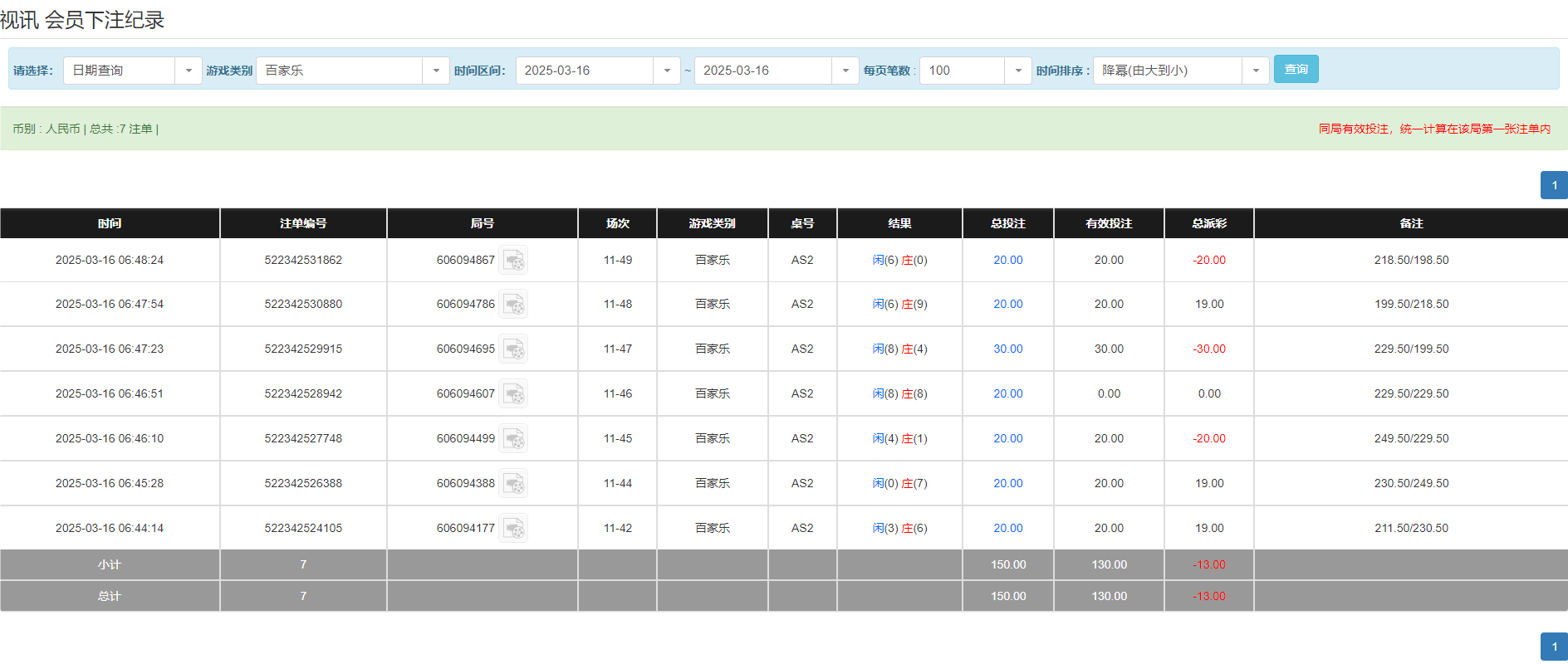1568x664 pixels.
Task: Open video replay icon for round 606094867
Action: tap(513, 261)
